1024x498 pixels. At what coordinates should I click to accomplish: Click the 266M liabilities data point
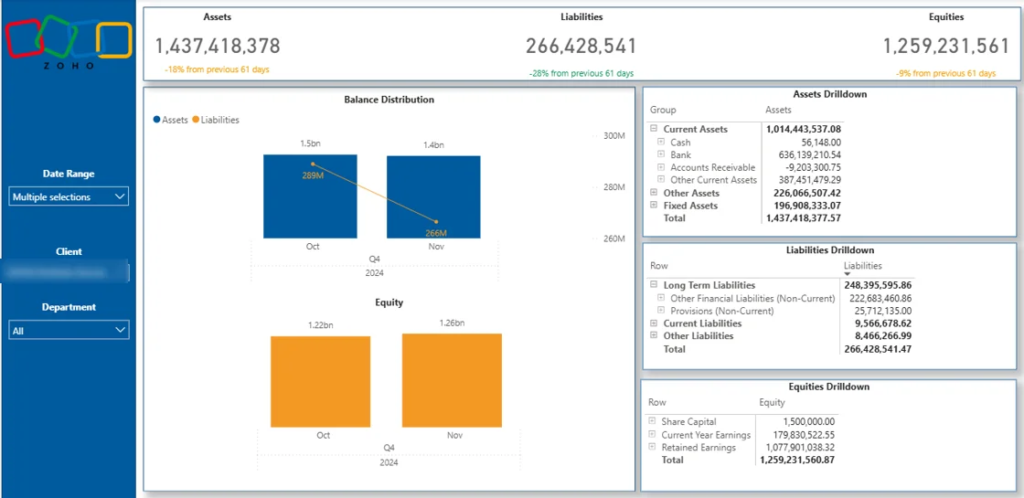pos(436,222)
